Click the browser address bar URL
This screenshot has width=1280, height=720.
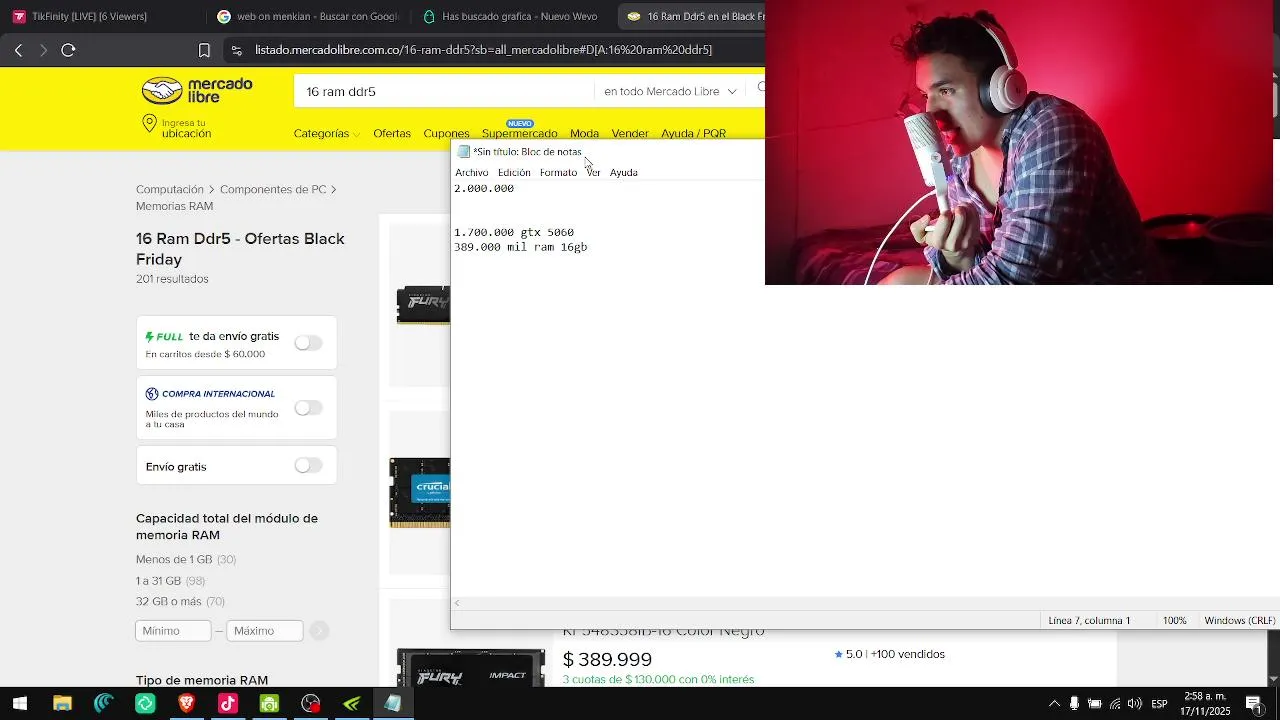pos(483,50)
